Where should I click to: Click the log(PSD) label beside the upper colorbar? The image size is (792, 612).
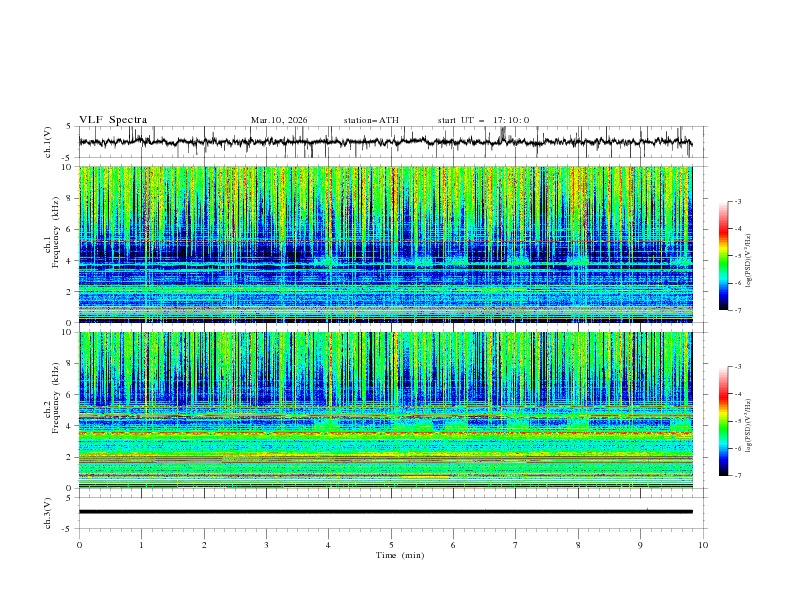point(749,261)
